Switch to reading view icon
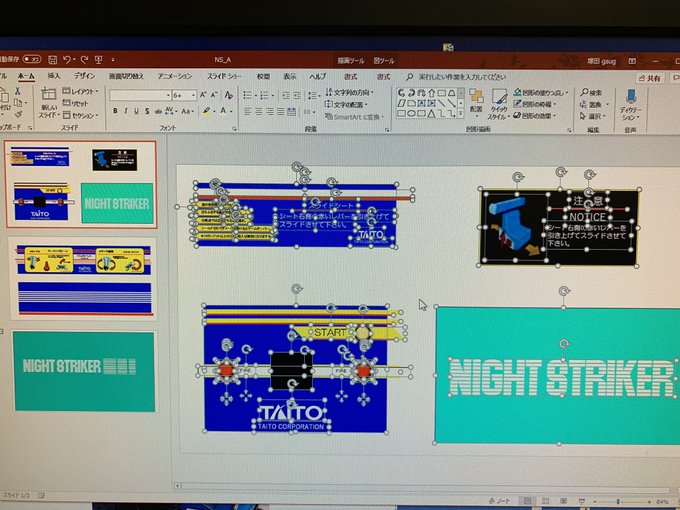The image size is (680, 510). (x=563, y=501)
